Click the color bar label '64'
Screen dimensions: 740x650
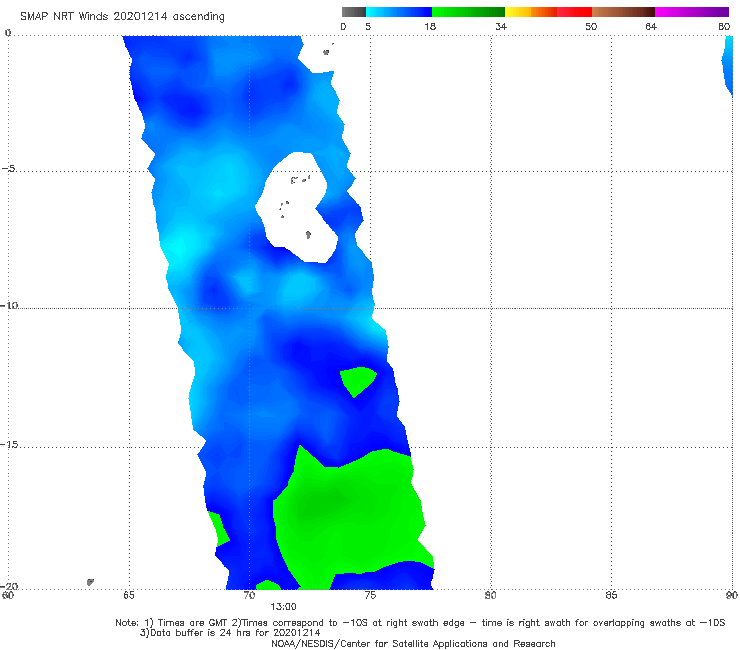651,26
